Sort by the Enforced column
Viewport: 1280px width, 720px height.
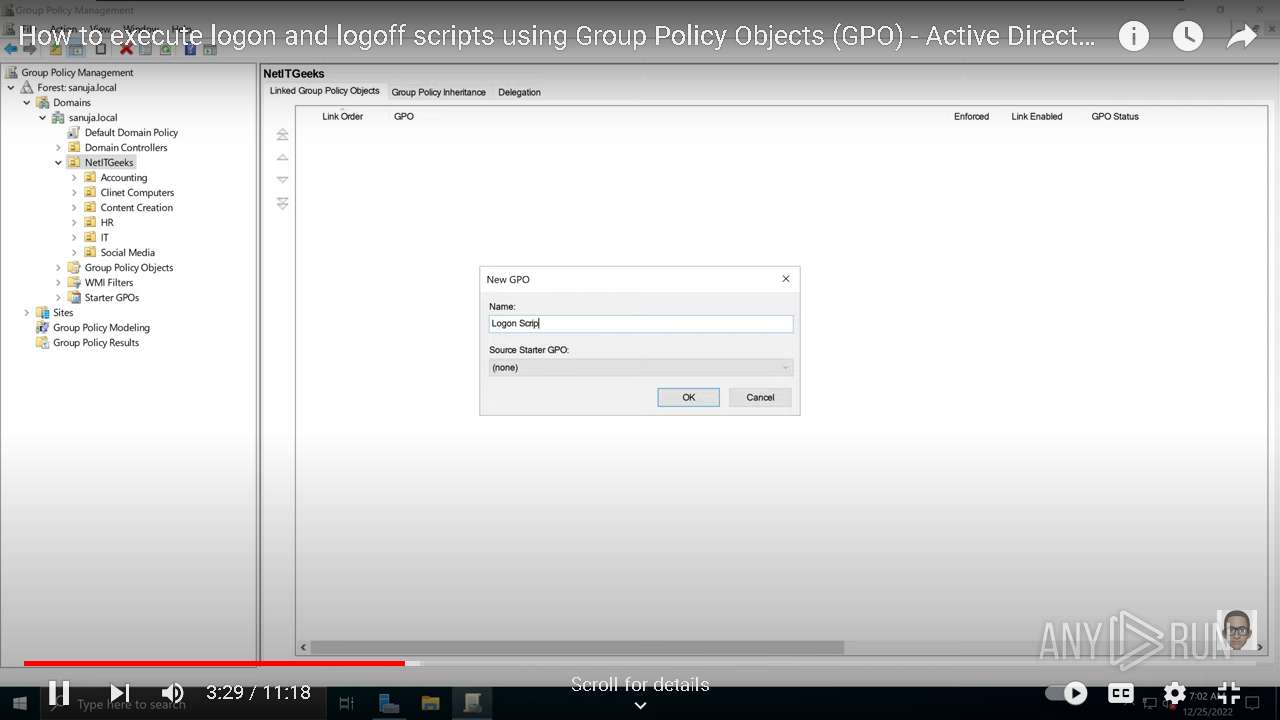pos(971,116)
